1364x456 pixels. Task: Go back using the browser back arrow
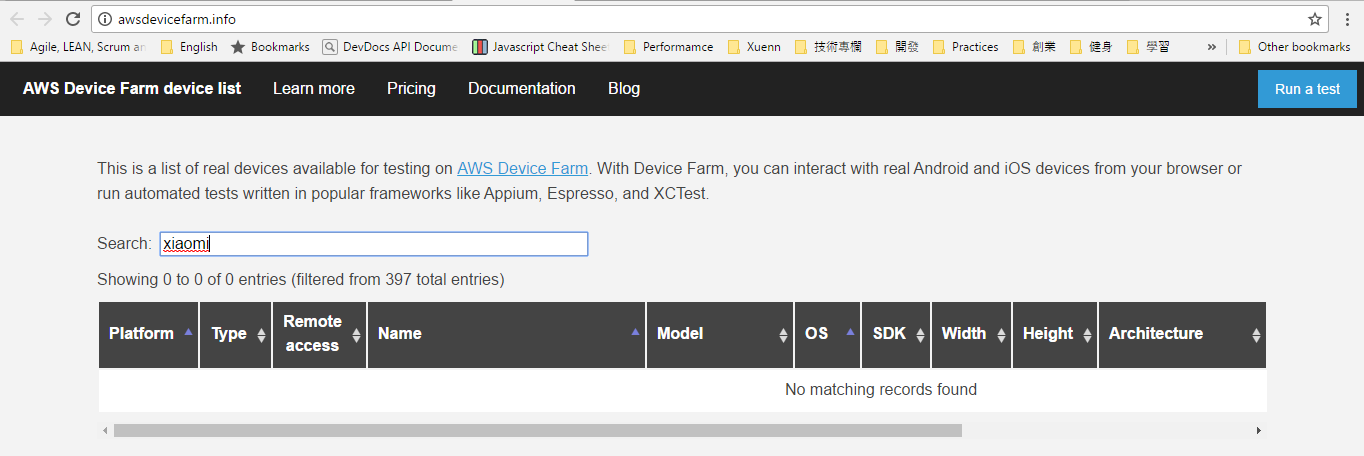[17, 19]
